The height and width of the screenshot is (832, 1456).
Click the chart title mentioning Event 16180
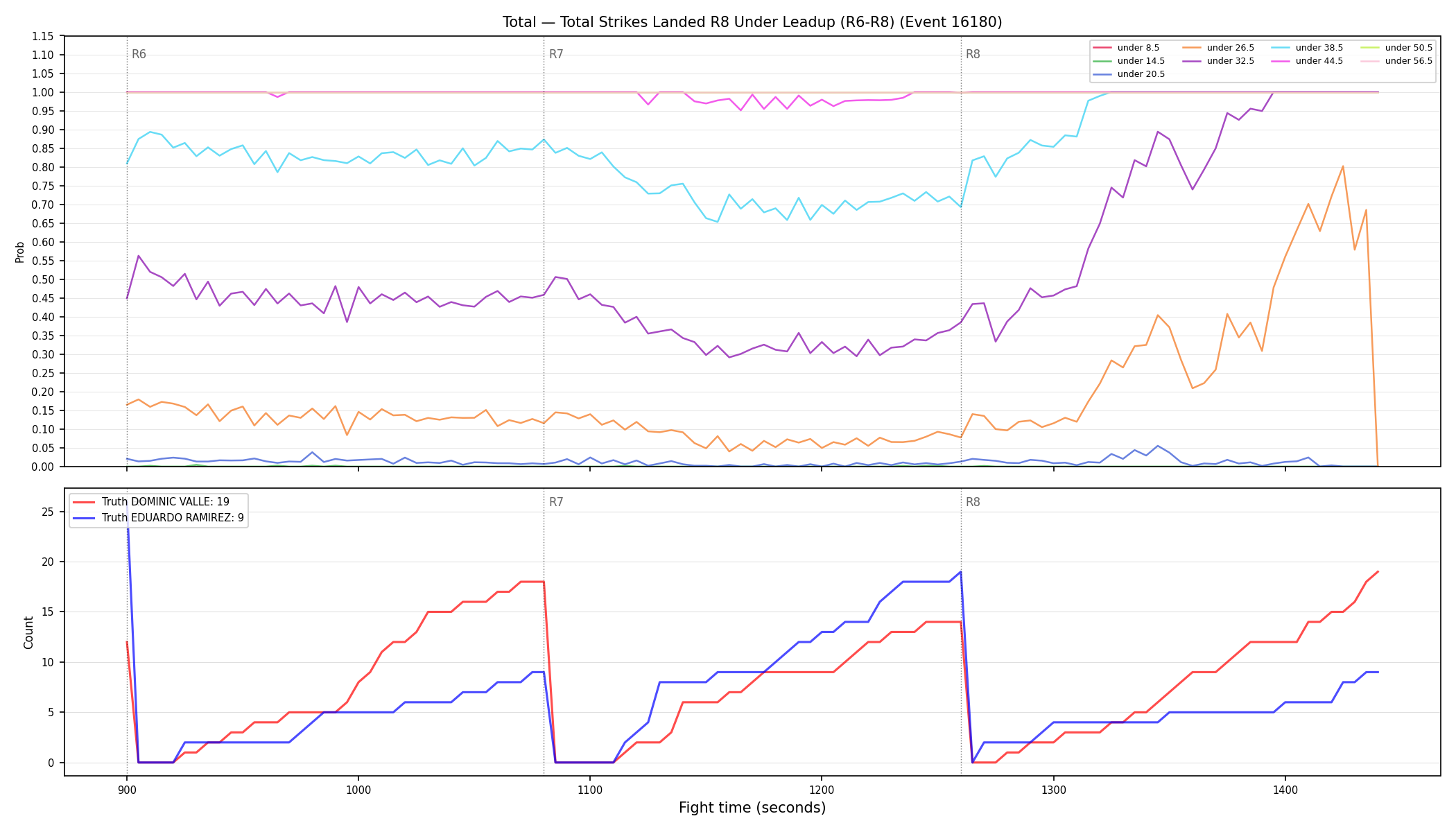point(752,22)
